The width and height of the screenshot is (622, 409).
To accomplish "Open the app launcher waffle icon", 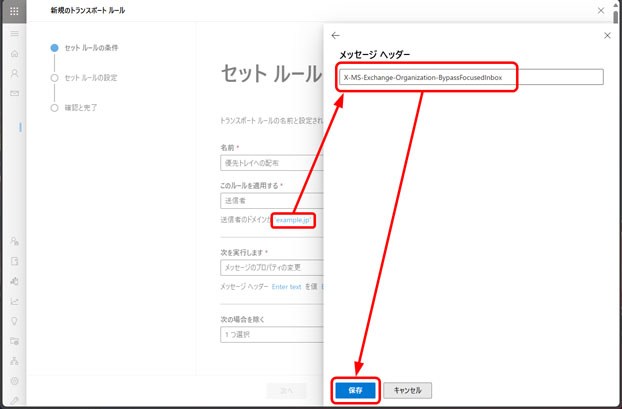I will pos(14,11).
